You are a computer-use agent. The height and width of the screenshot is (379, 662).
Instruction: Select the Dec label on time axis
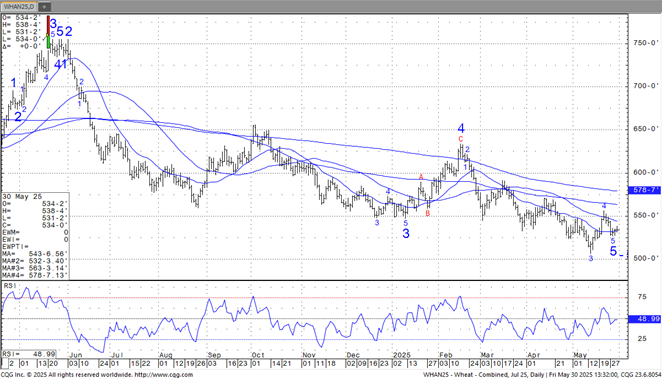pos(353,355)
